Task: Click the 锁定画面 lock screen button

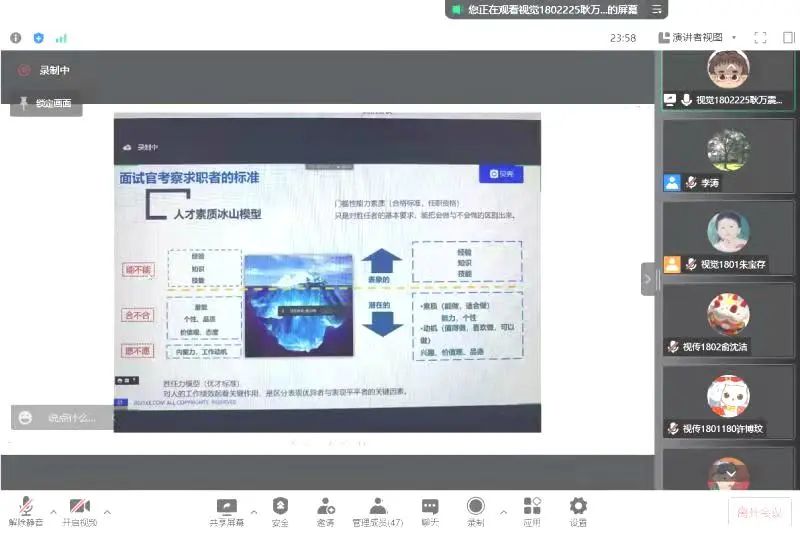Action: 46,103
